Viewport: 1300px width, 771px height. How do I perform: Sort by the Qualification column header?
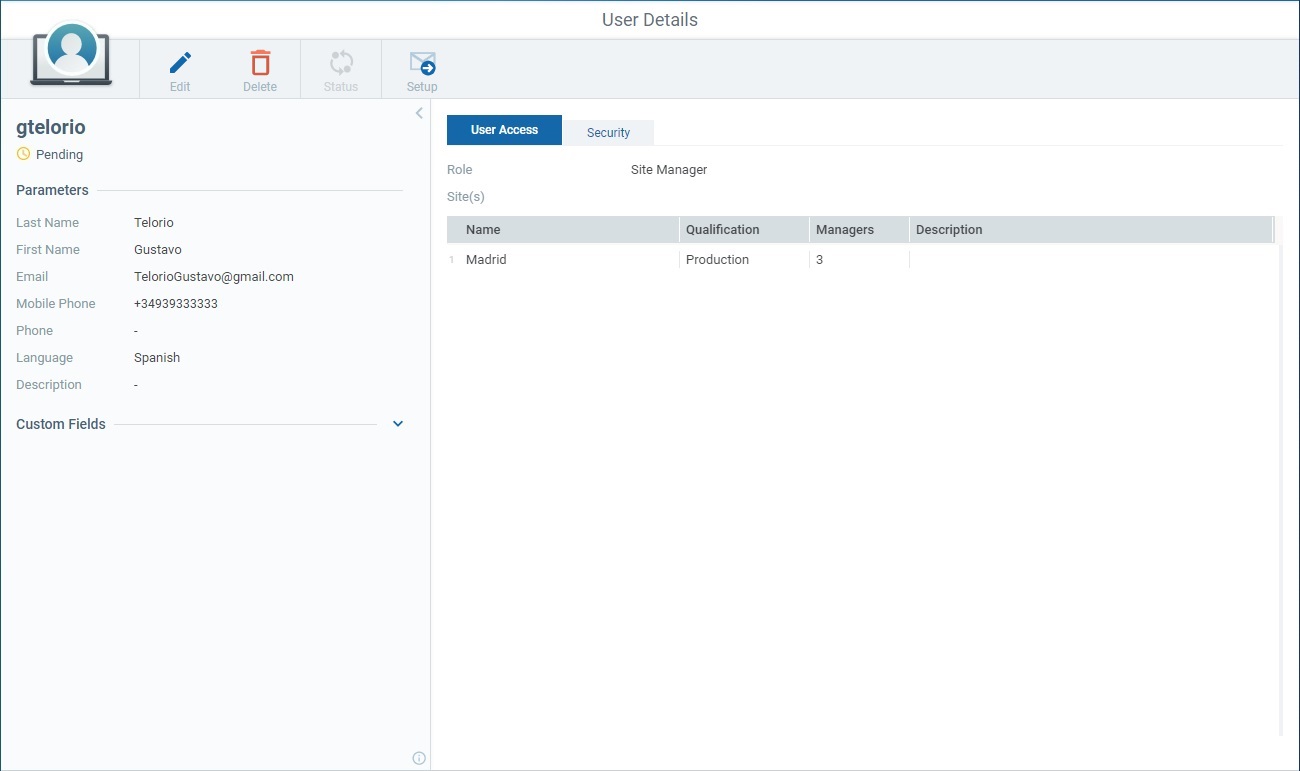722,230
